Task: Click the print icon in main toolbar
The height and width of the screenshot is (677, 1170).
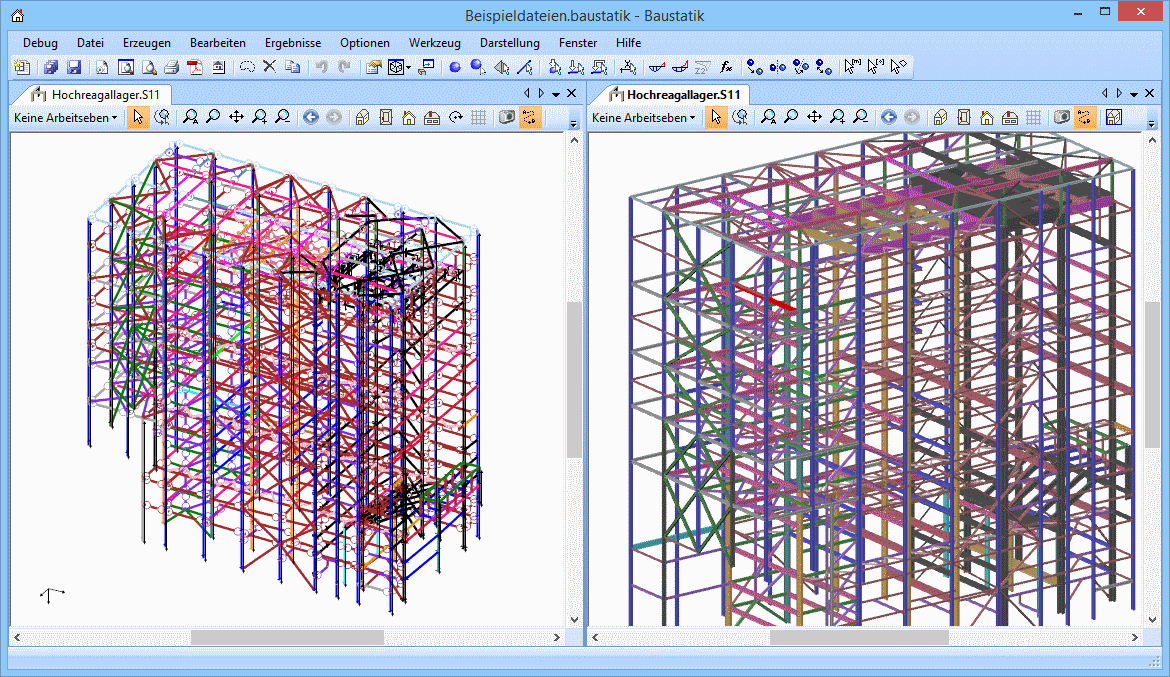Action: (x=171, y=67)
